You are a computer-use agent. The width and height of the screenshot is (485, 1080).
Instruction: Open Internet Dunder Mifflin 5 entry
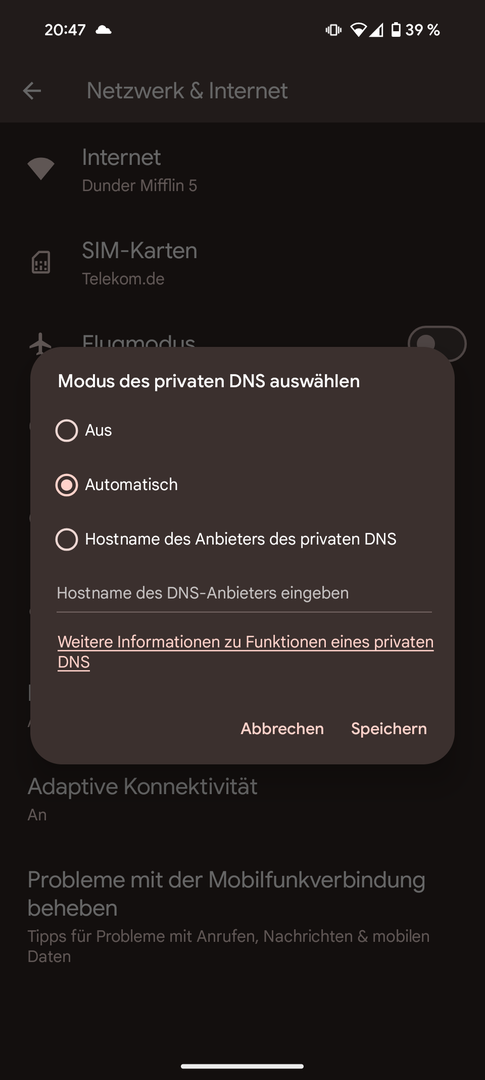pyautogui.click(x=242, y=169)
